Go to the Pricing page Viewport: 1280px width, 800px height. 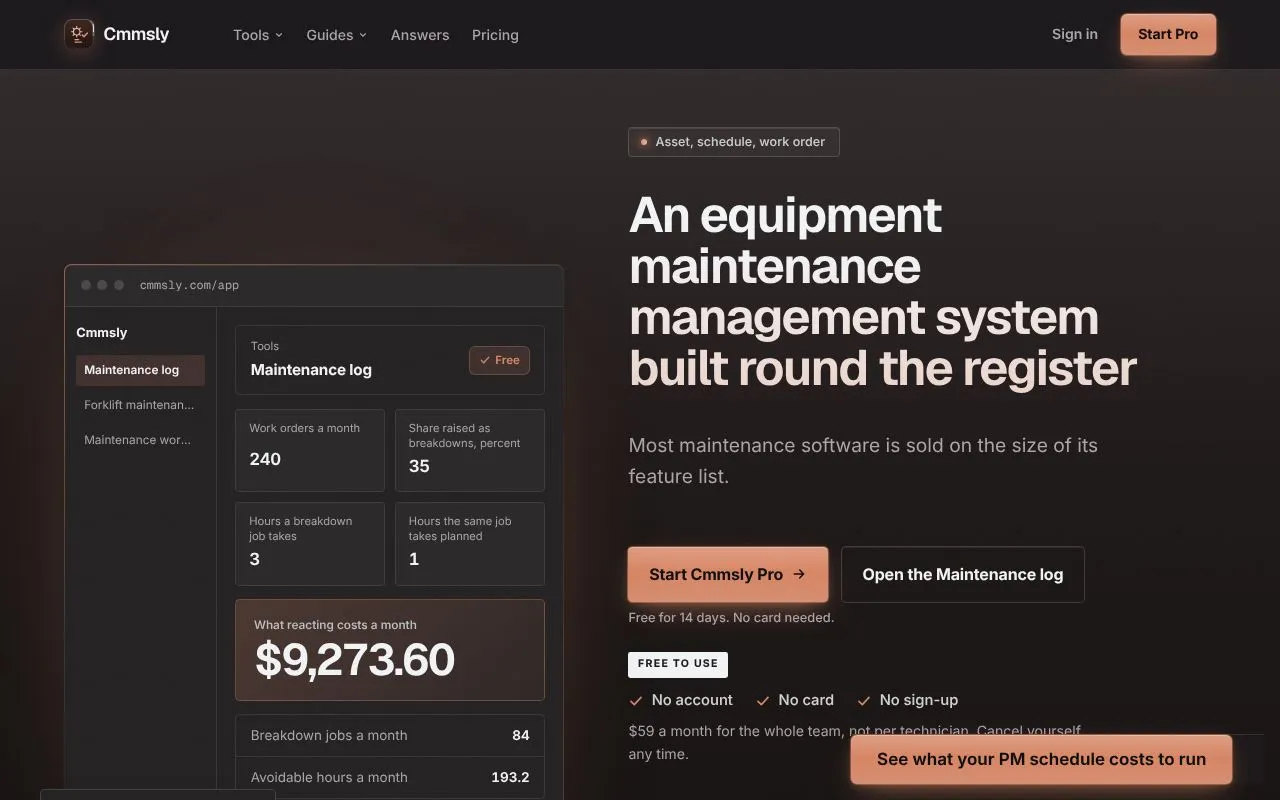(495, 35)
